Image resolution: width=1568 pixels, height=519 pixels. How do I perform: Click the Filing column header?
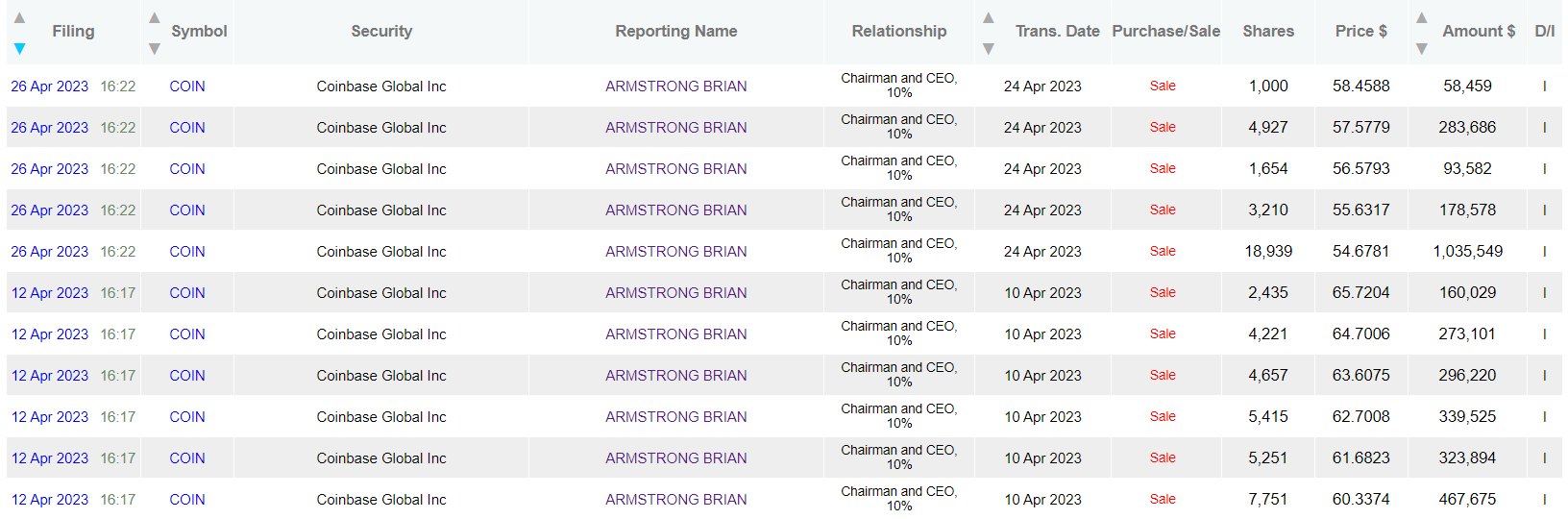click(73, 31)
